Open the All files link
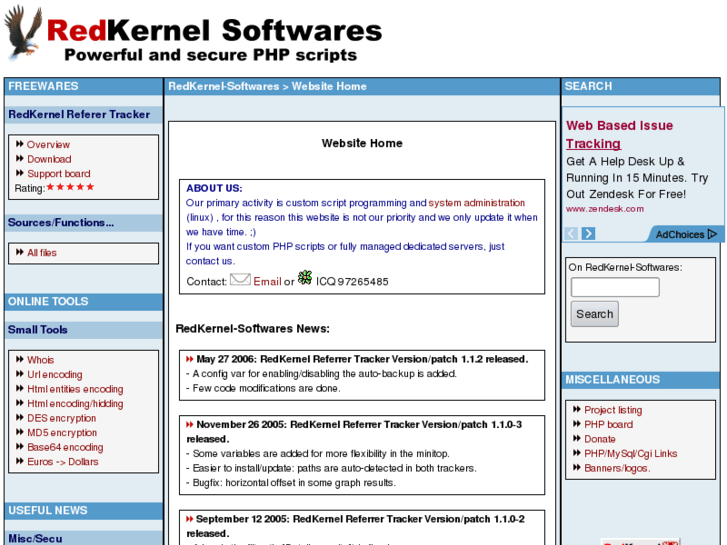Image resolution: width=727 pixels, height=545 pixels. [42, 253]
